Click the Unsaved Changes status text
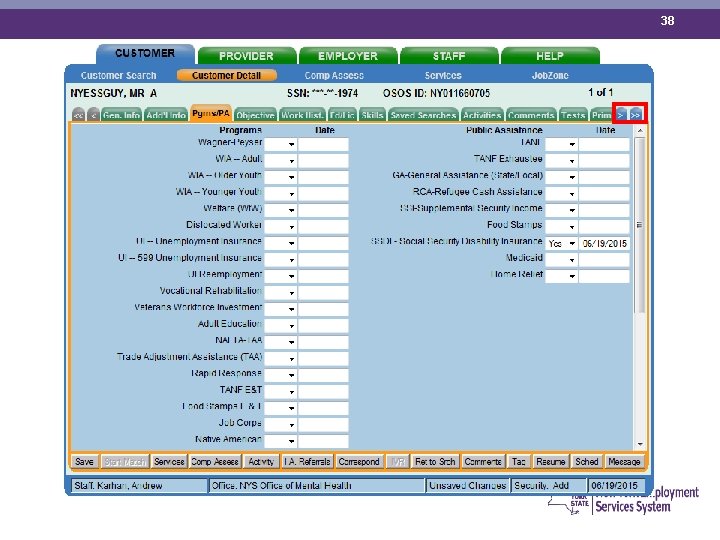Image resolution: width=720 pixels, height=540 pixels. coord(467,485)
